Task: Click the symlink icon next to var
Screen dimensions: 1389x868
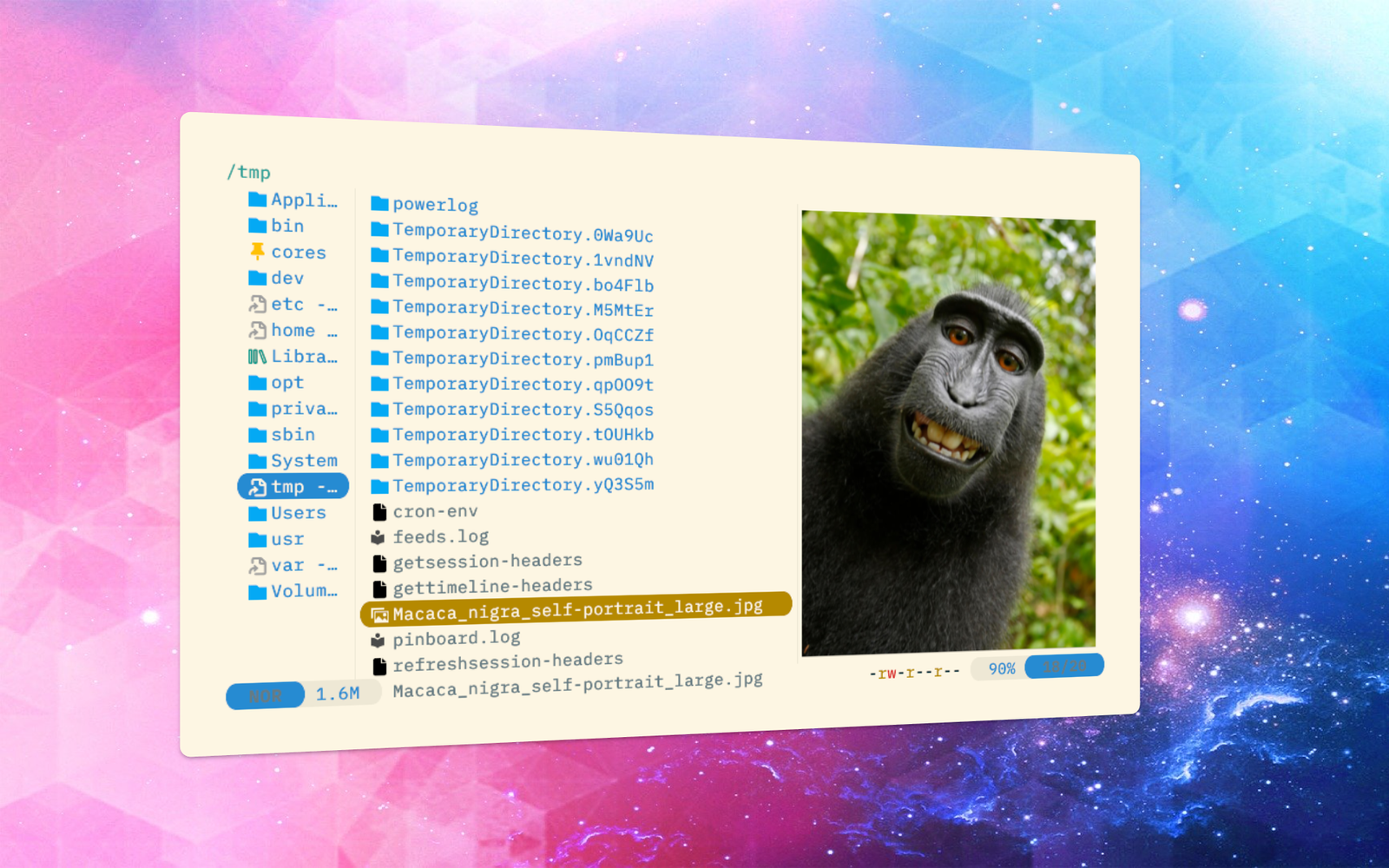Action: (258, 565)
